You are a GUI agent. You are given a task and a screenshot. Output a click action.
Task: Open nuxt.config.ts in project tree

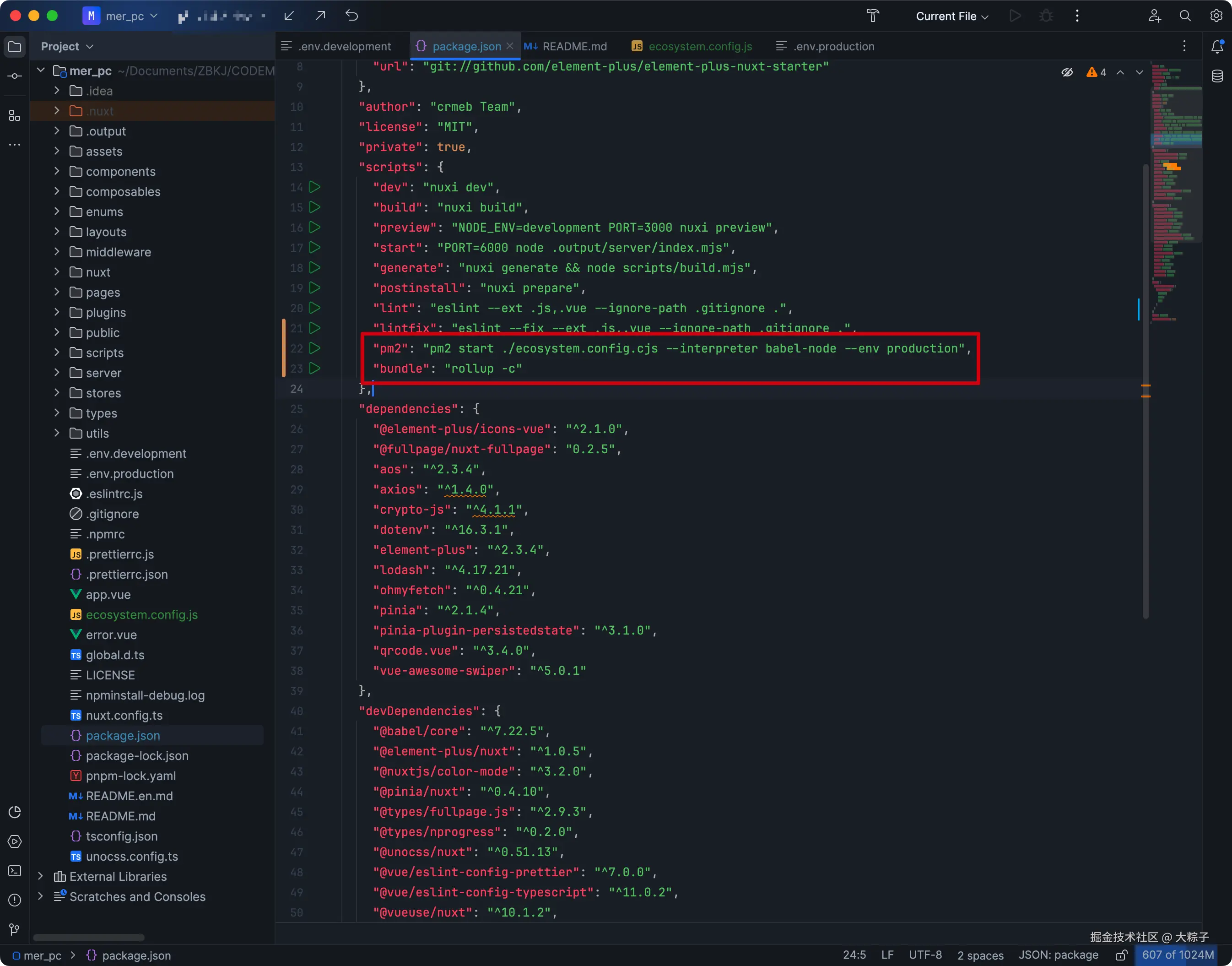[124, 716]
